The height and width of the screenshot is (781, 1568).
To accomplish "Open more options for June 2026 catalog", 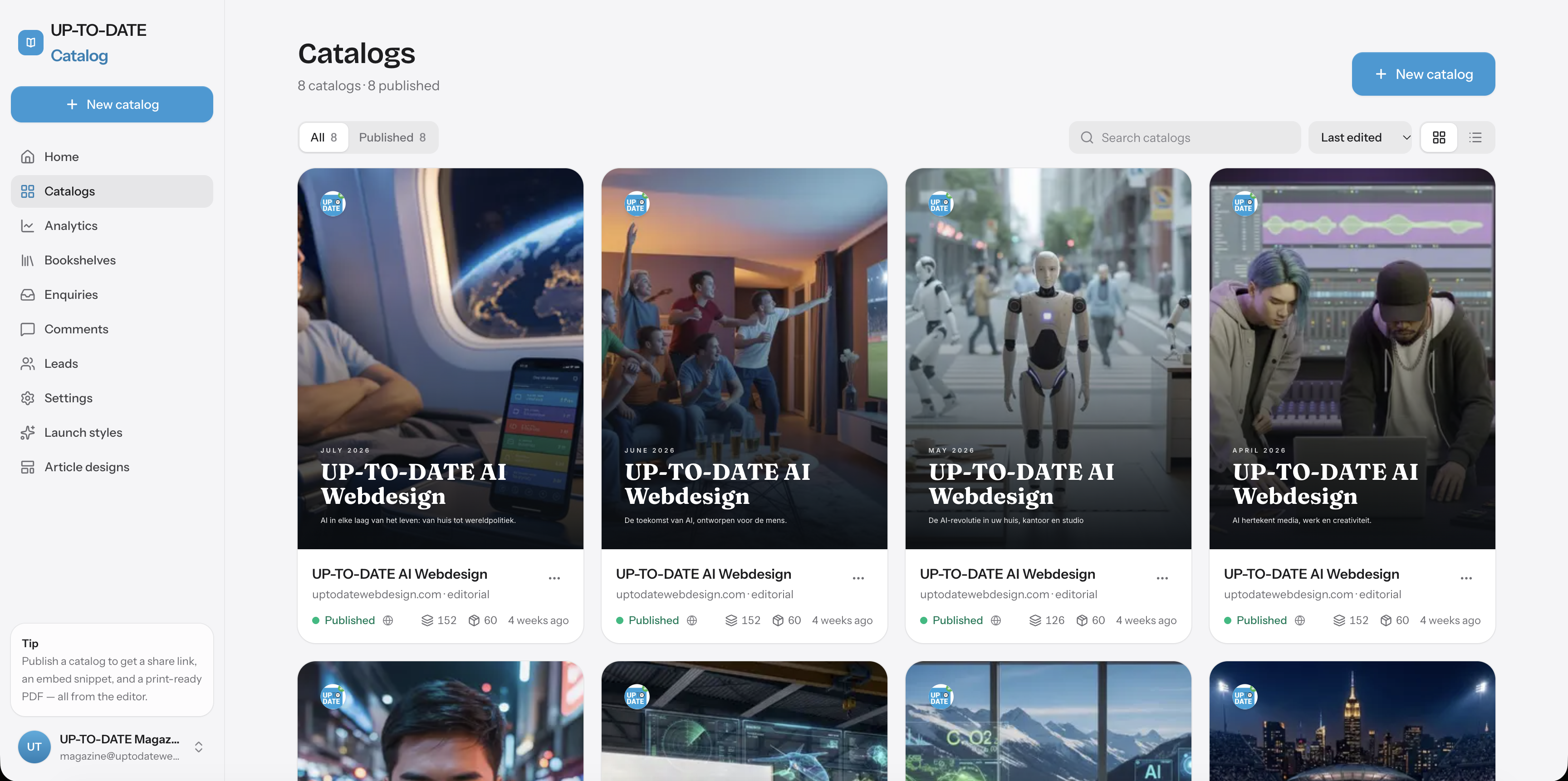I will coord(858,578).
